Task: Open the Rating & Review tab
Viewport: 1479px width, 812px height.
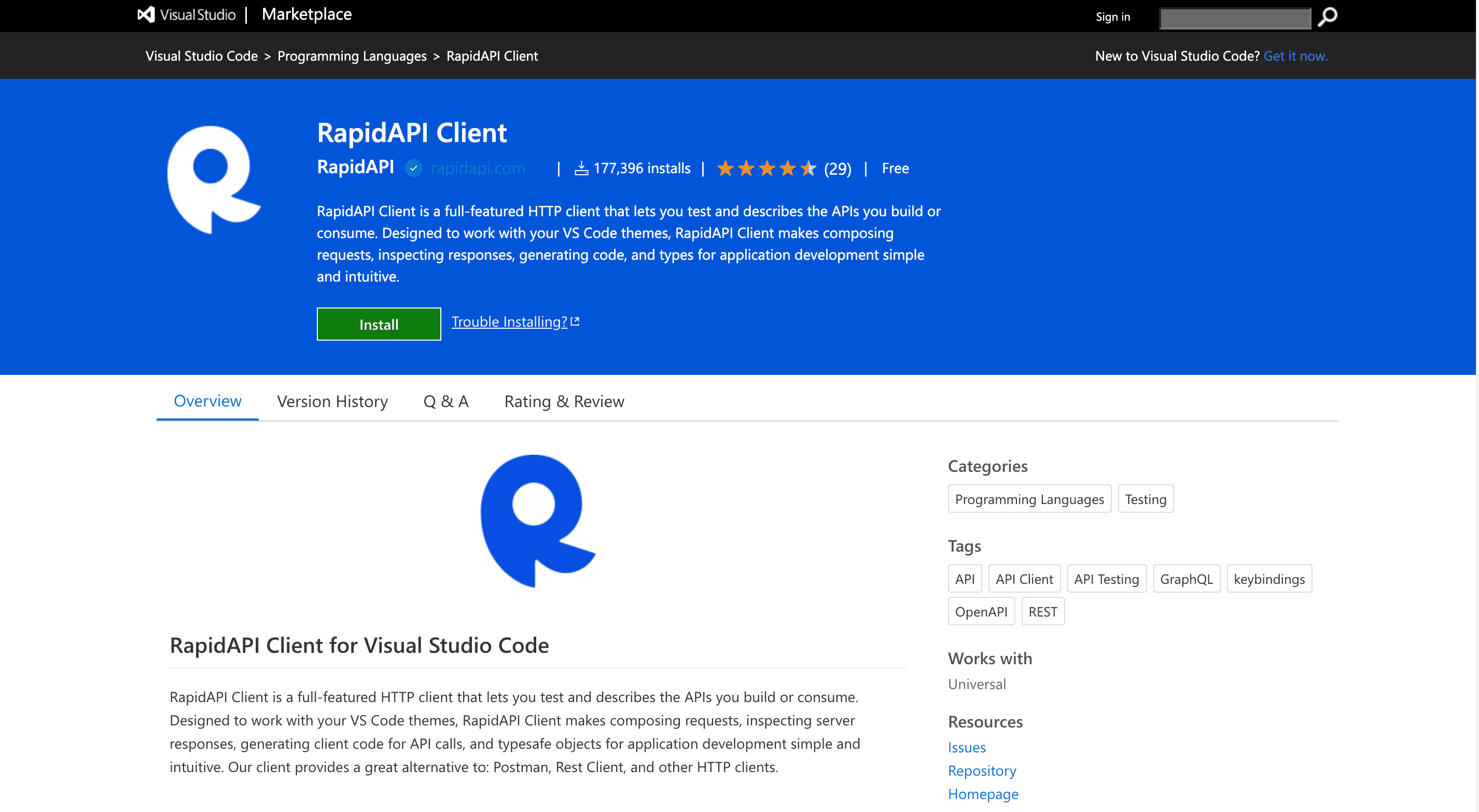Action: [x=564, y=401]
